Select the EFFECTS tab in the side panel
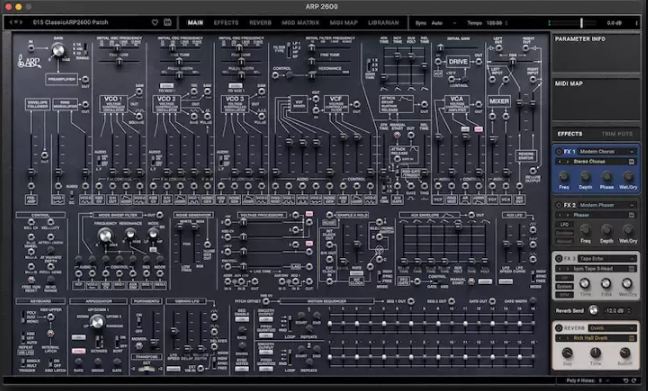This screenshot has width=648, height=391. tap(570, 134)
